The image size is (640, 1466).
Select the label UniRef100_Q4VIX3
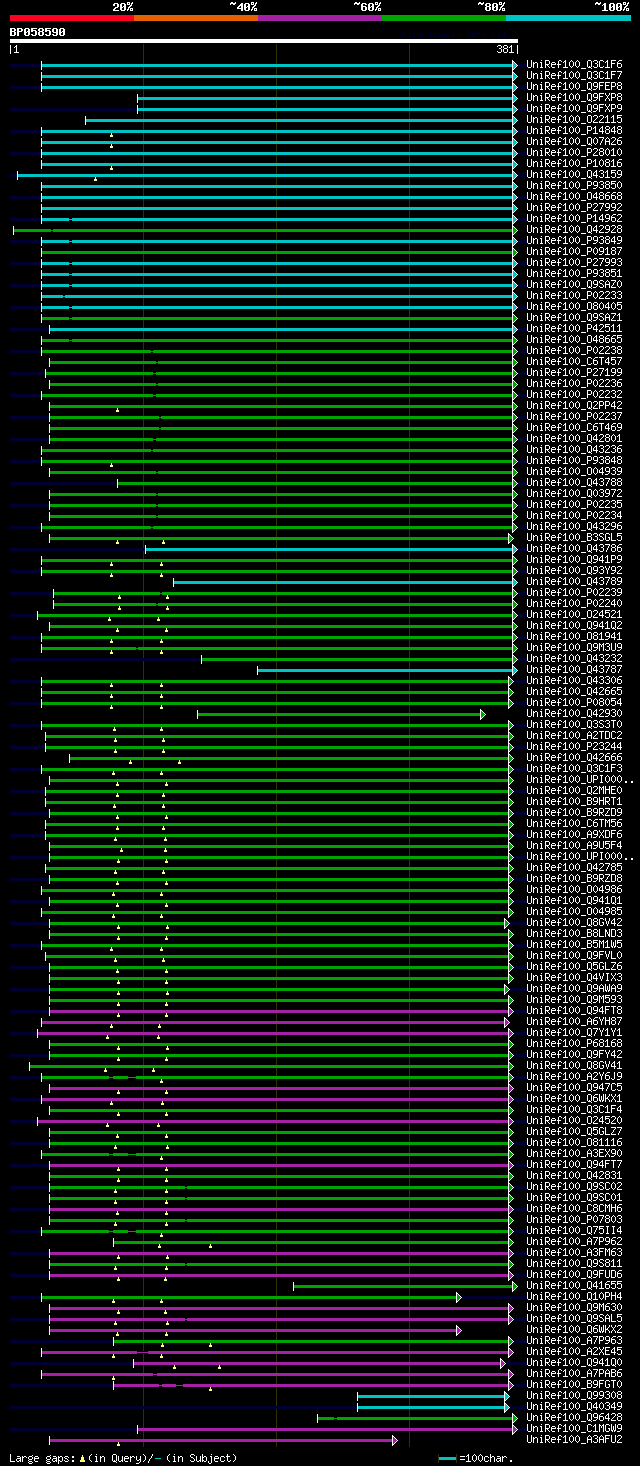pos(574,978)
